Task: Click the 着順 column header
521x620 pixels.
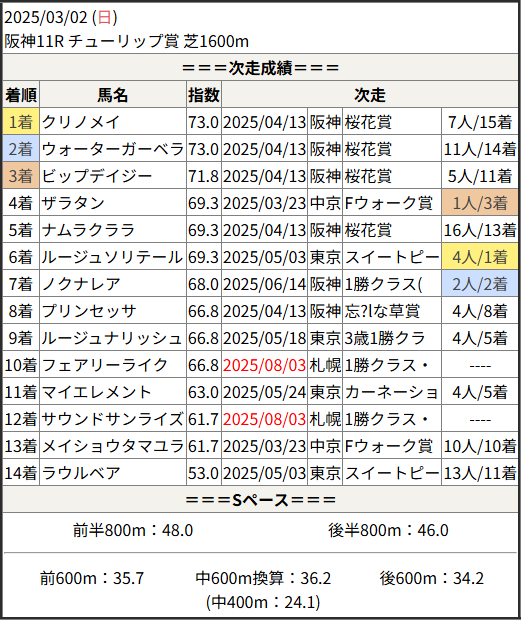Action: 21,95
